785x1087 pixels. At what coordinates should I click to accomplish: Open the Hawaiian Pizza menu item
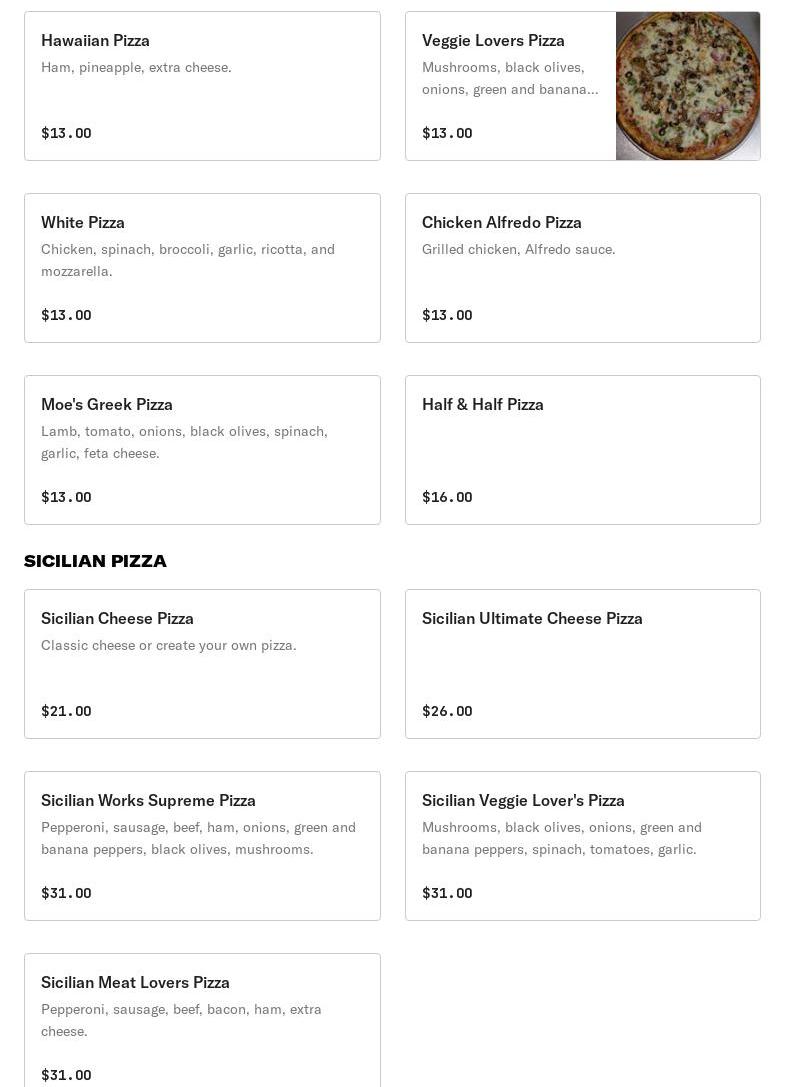pos(202,86)
